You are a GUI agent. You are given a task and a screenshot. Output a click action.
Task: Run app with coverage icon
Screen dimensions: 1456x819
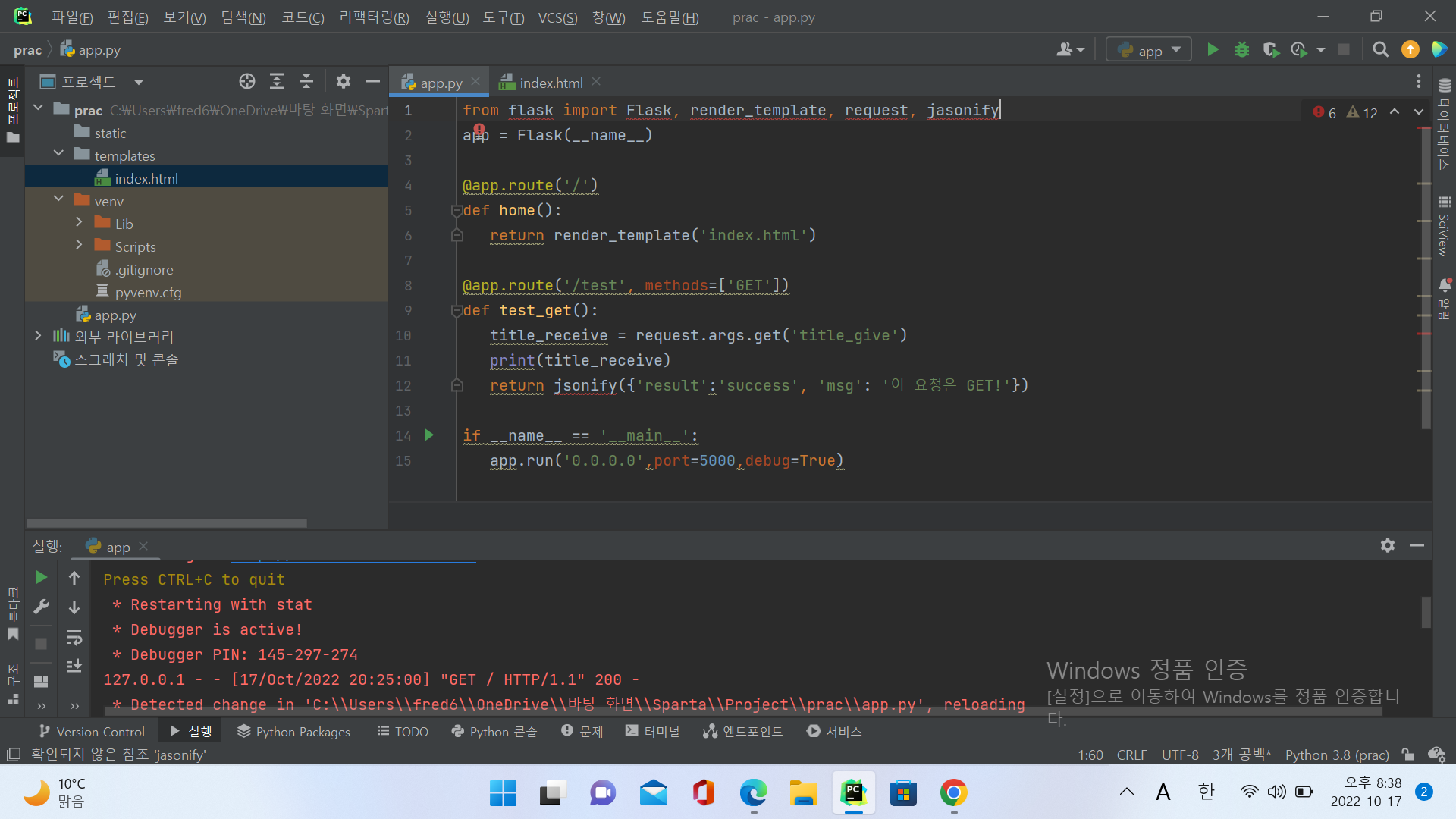tap(1271, 50)
